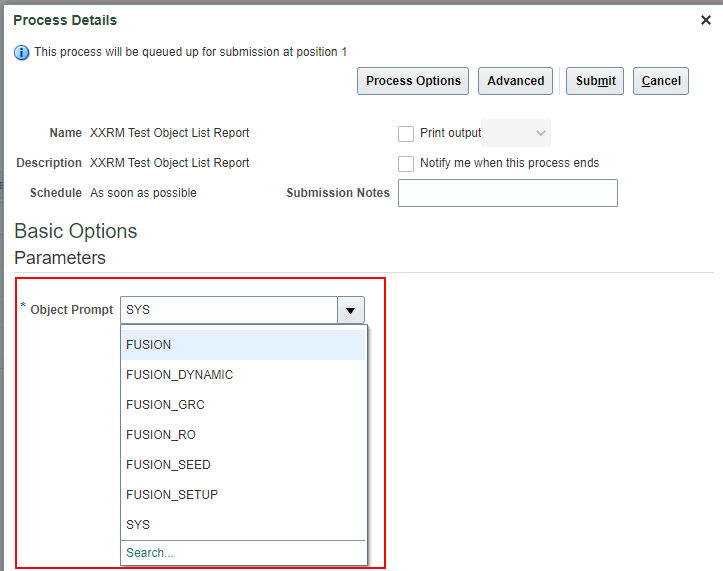Open Advanced options
This screenshot has width=723, height=571.
516,81
